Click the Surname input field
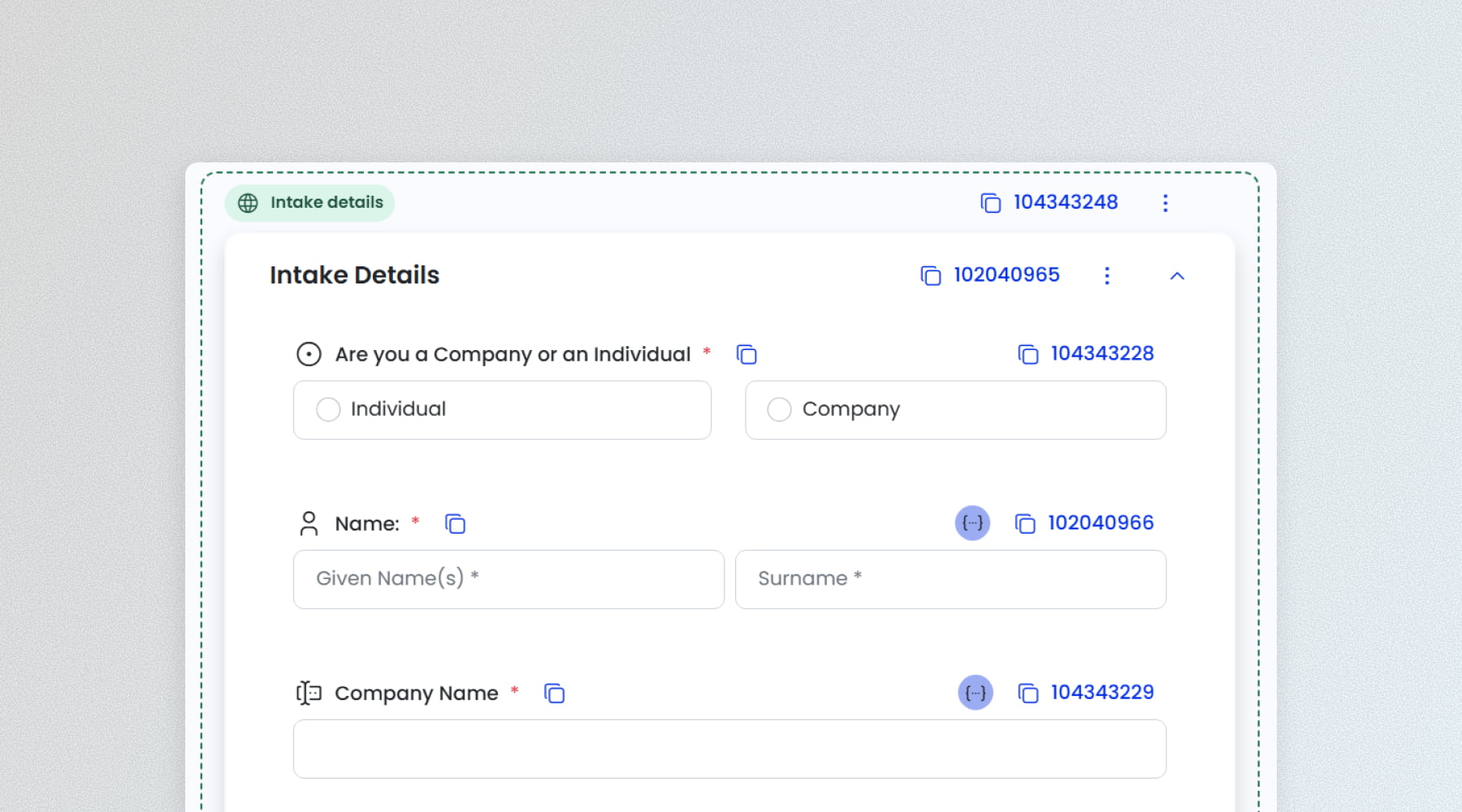The image size is (1462, 812). click(x=950, y=579)
